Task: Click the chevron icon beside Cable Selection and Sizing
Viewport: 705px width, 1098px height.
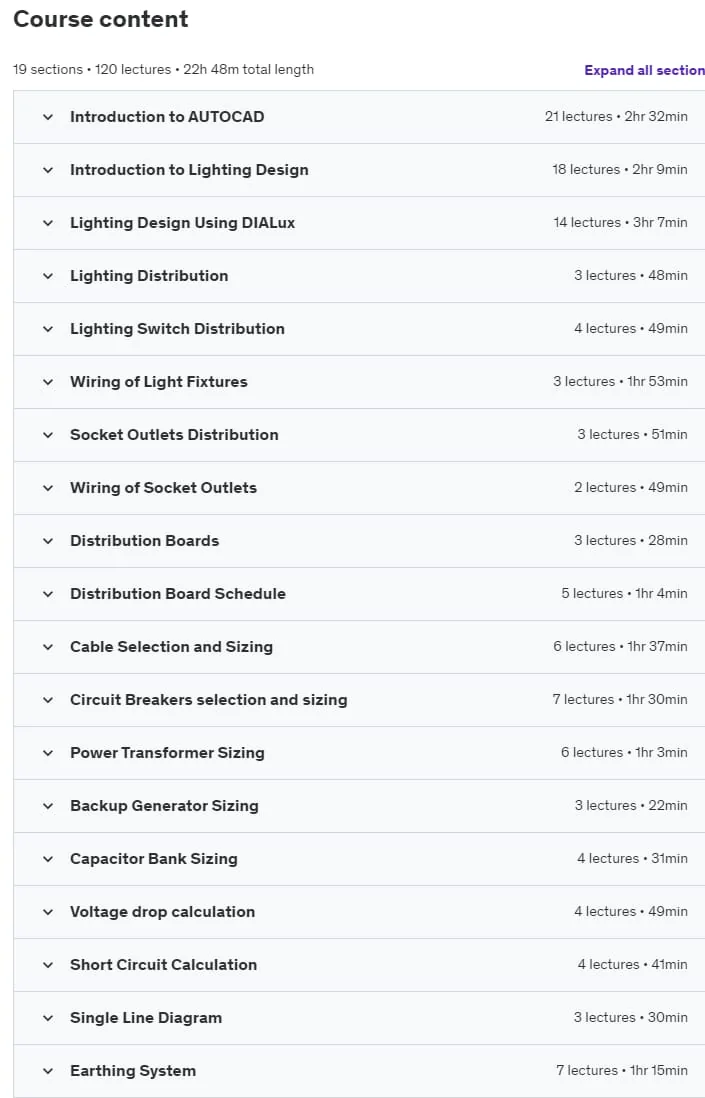Action: pyautogui.click(x=48, y=647)
